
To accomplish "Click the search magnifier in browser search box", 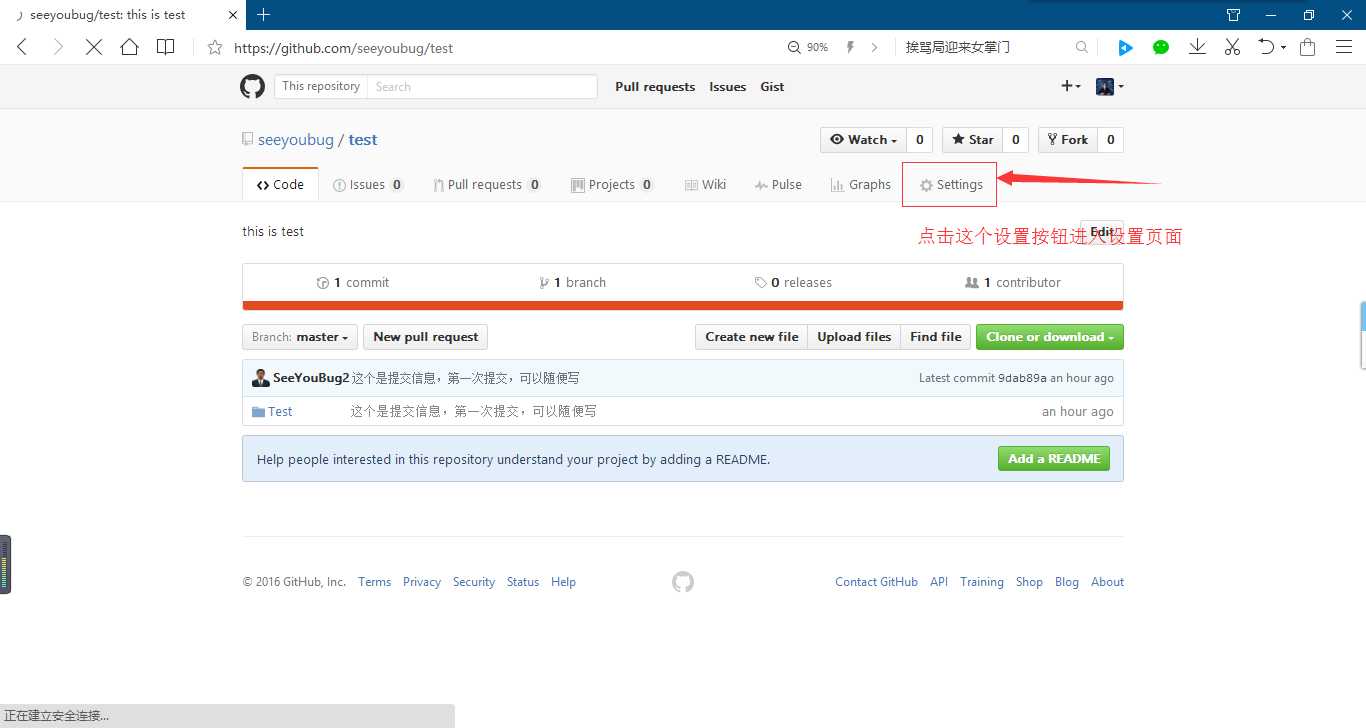I will [x=1082, y=47].
